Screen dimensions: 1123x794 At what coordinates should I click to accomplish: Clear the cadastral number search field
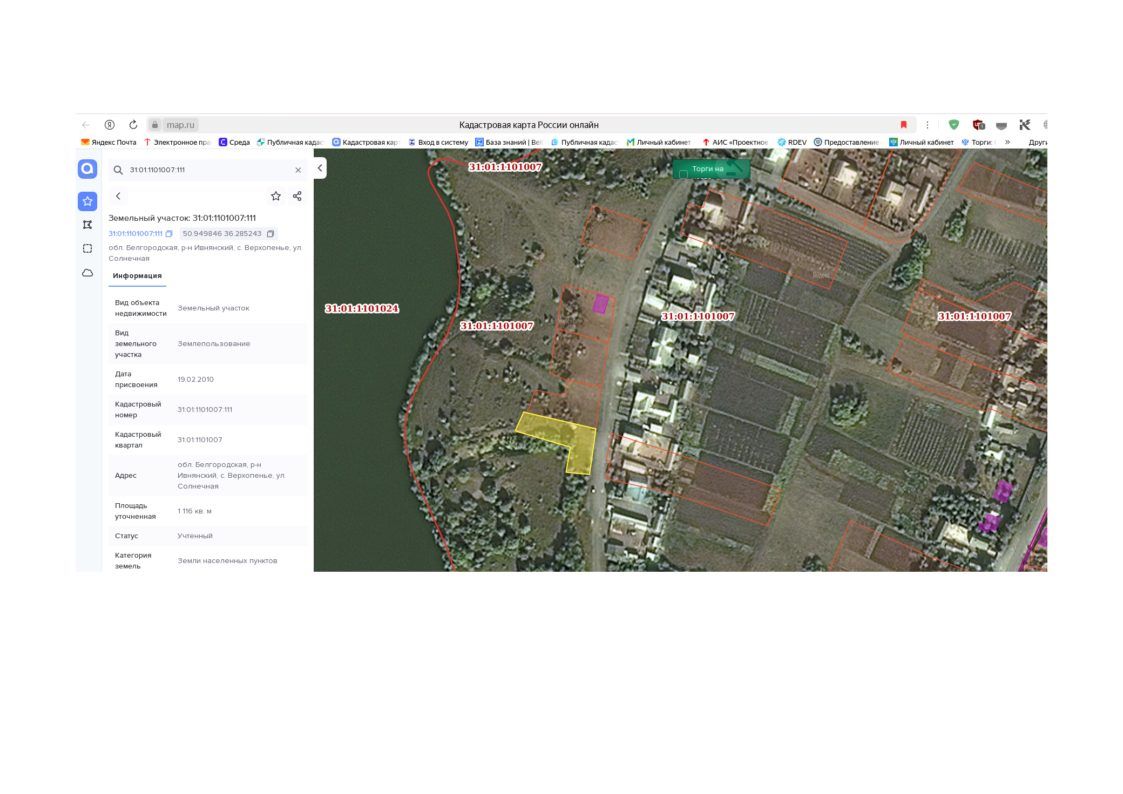(298, 170)
